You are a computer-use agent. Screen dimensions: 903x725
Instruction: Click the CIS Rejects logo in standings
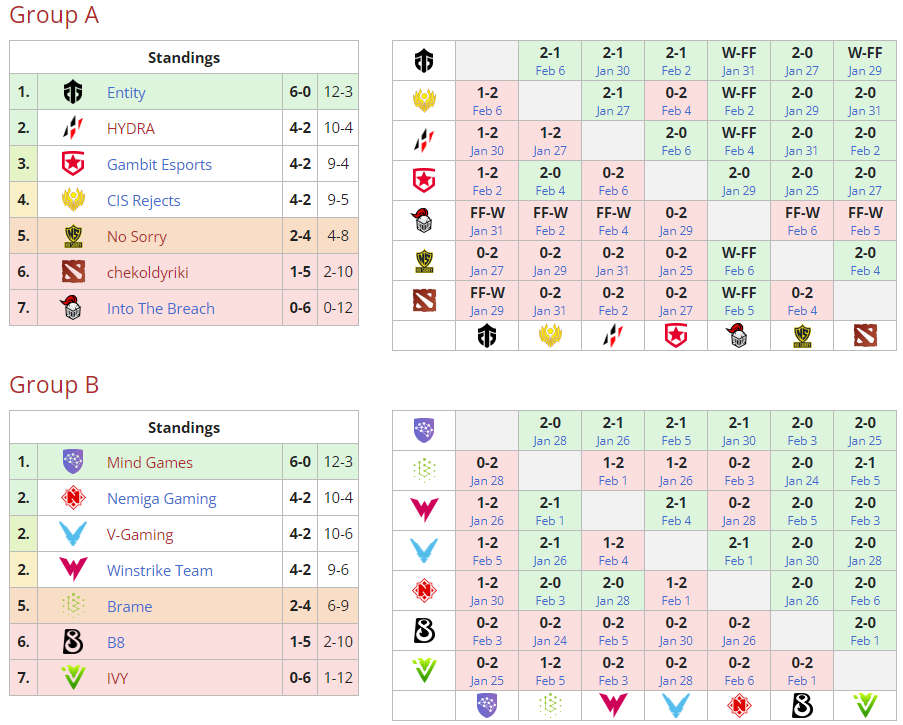[73, 201]
